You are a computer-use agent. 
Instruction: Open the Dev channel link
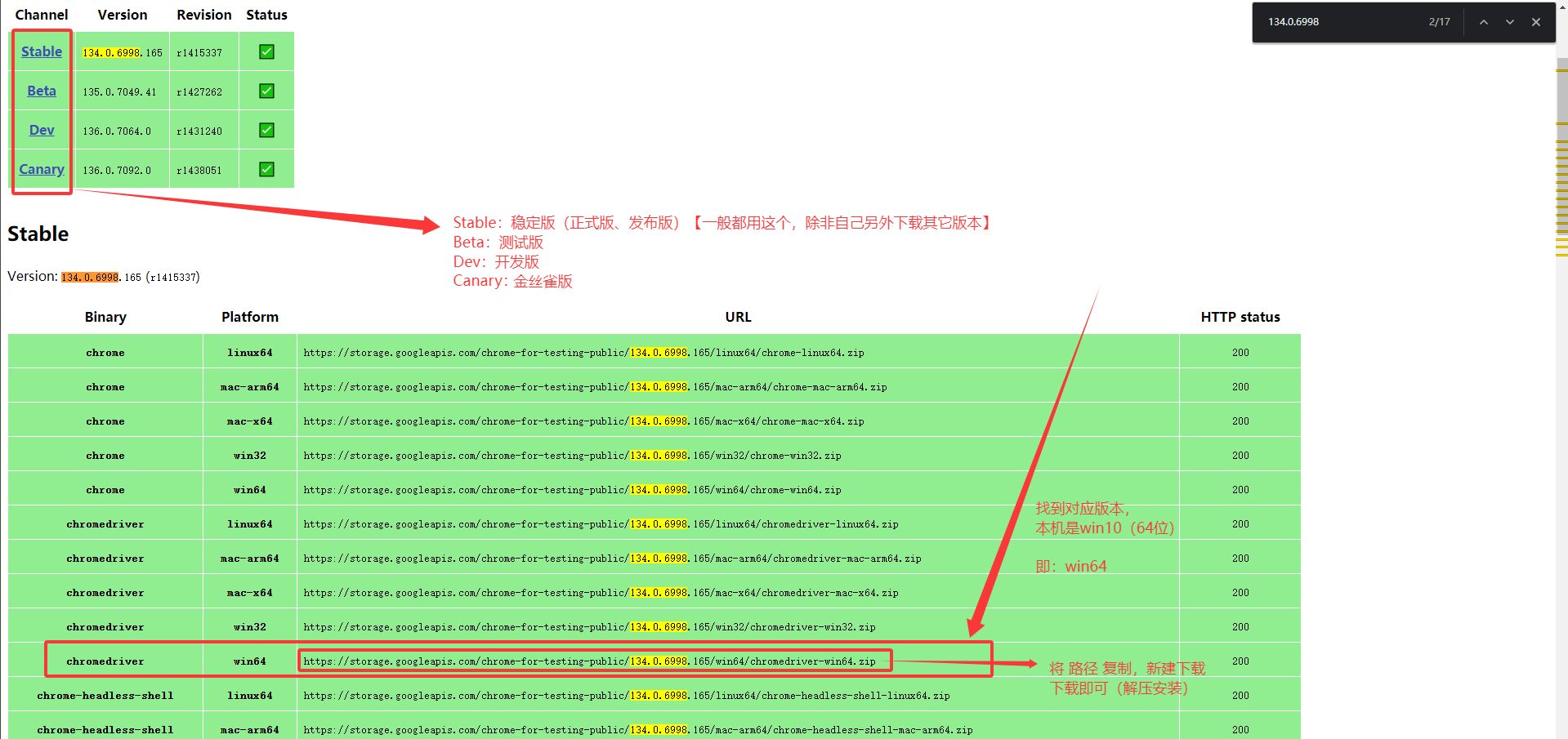pyautogui.click(x=42, y=130)
